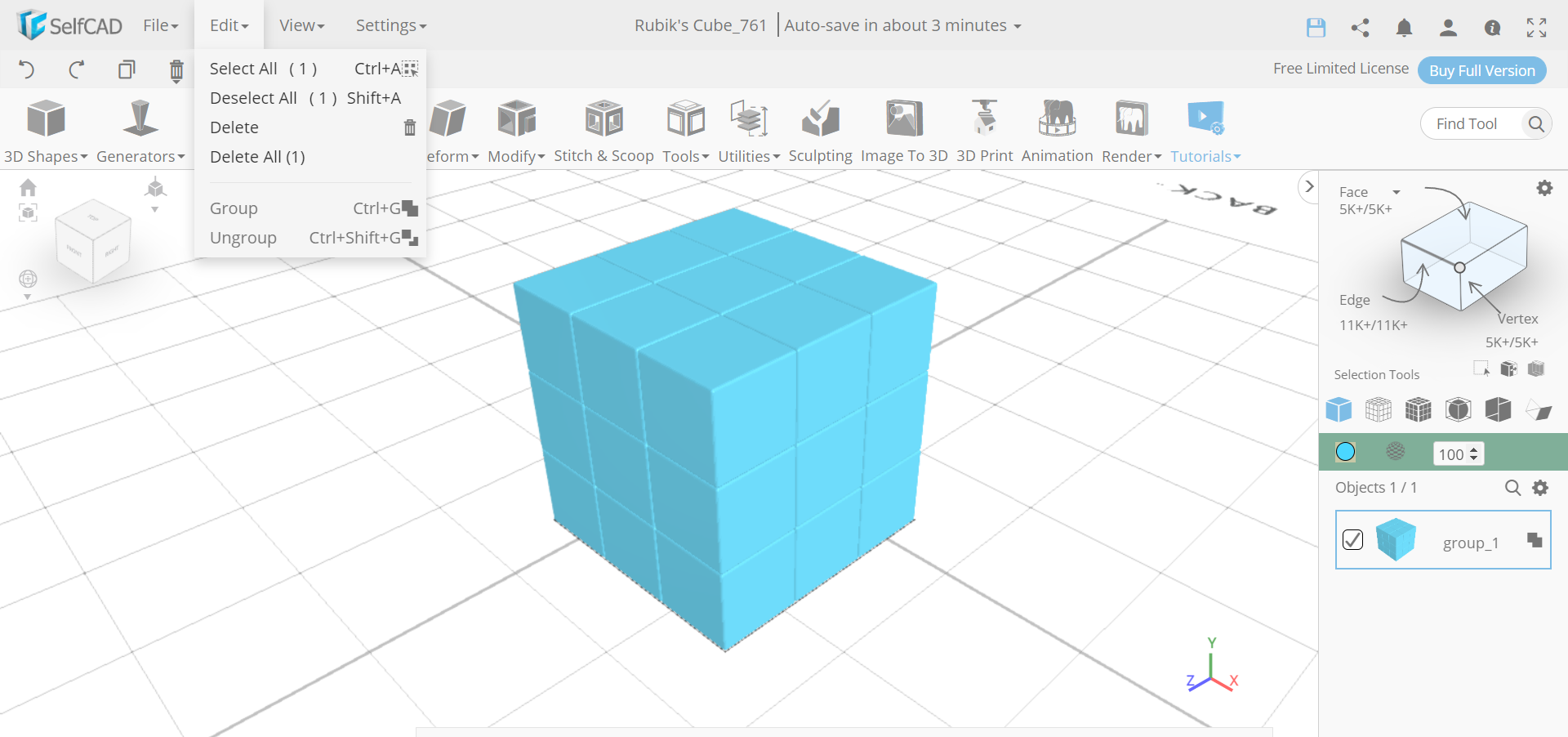Open the 3D Print tool

(985, 117)
